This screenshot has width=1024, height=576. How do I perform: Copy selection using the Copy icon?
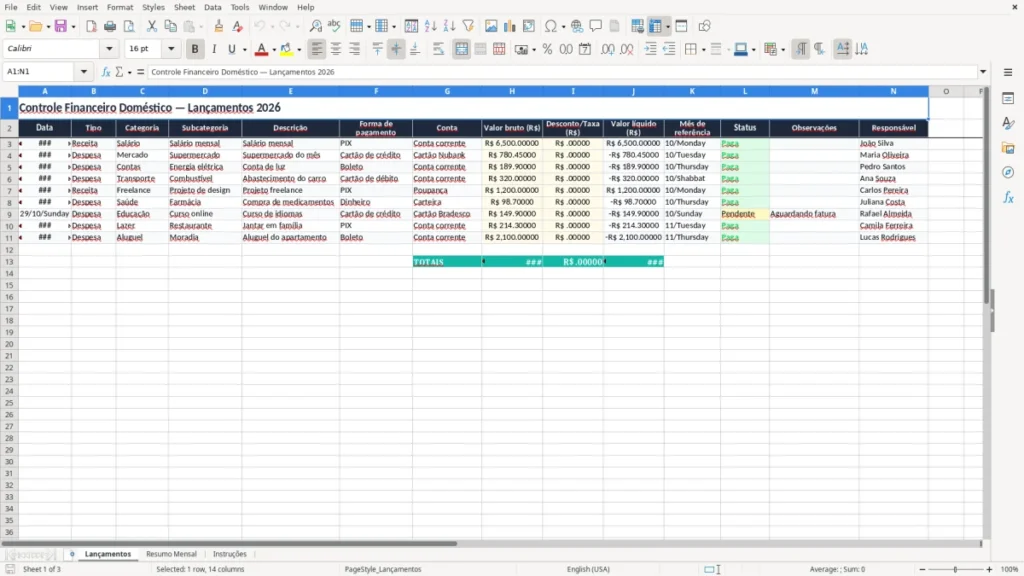click(x=170, y=26)
